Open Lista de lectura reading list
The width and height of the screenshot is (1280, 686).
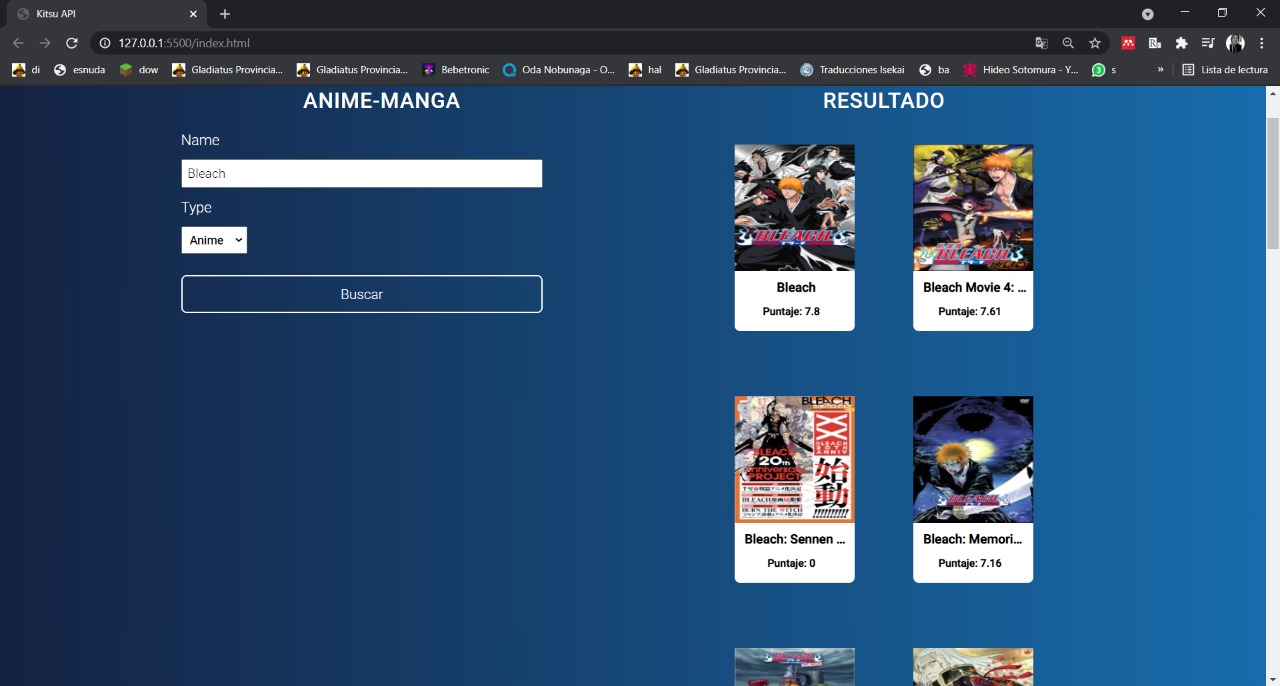pyautogui.click(x=1225, y=70)
